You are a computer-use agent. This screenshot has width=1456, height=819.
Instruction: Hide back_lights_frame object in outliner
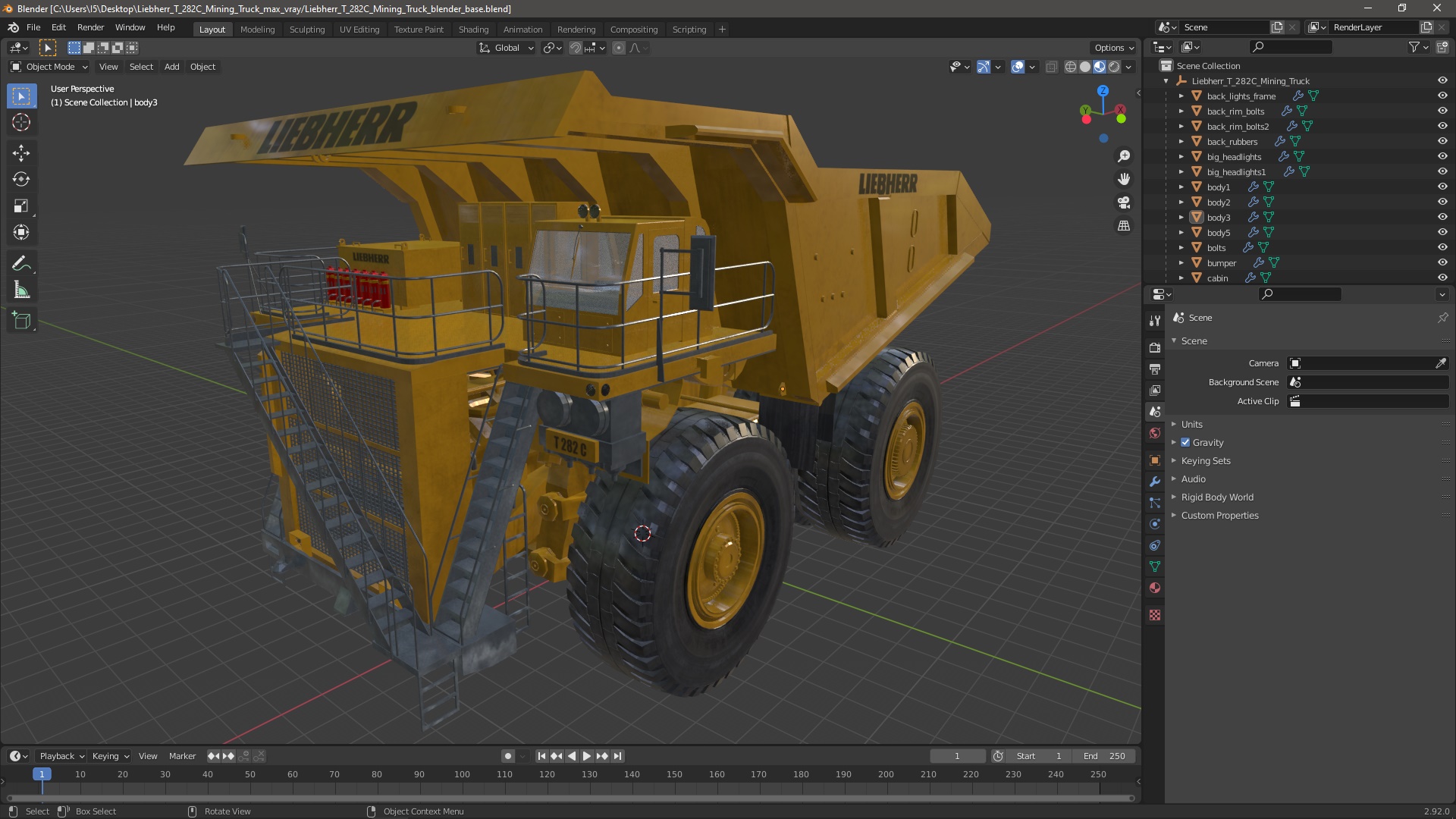click(x=1442, y=96)
